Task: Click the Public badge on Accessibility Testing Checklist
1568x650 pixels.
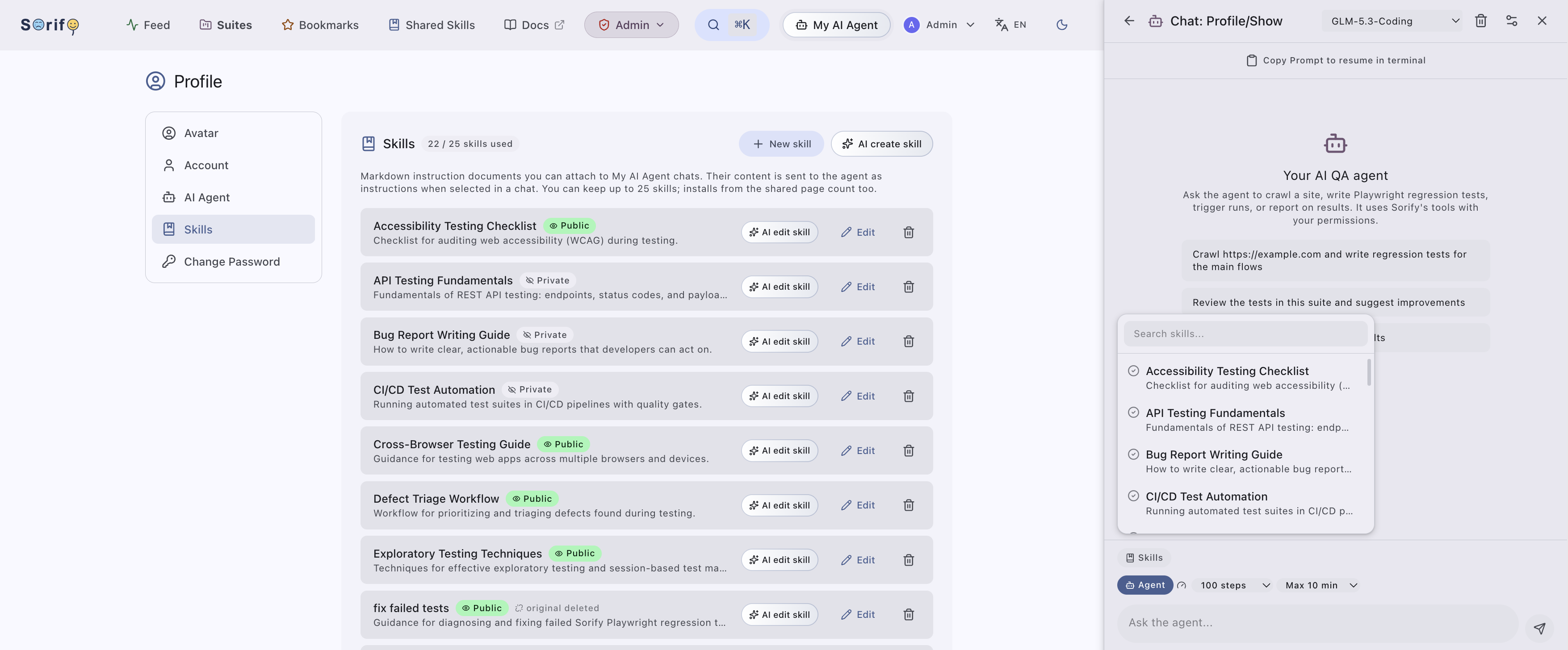Action: click(x=569, y=225)
